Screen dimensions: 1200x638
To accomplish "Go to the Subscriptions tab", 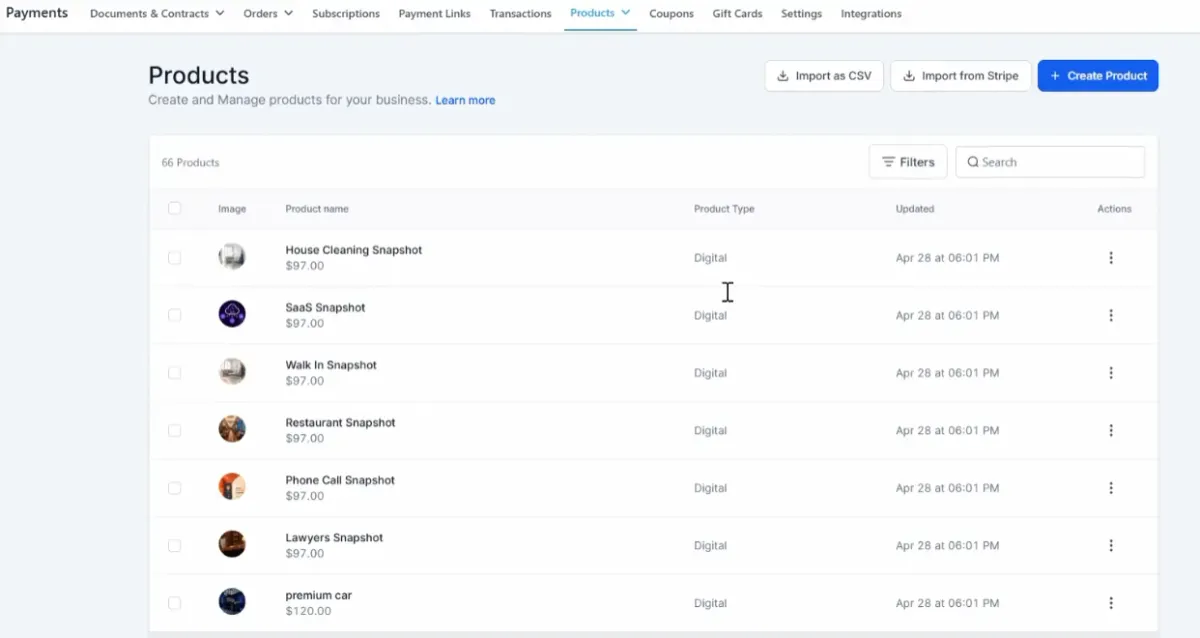I will [x=346, y=14].
